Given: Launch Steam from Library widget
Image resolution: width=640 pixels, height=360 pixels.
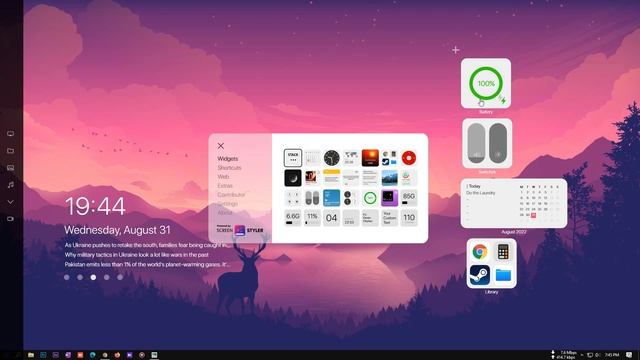Looking at the screenshot, I should pyautogui.click(x=480, y=275).
